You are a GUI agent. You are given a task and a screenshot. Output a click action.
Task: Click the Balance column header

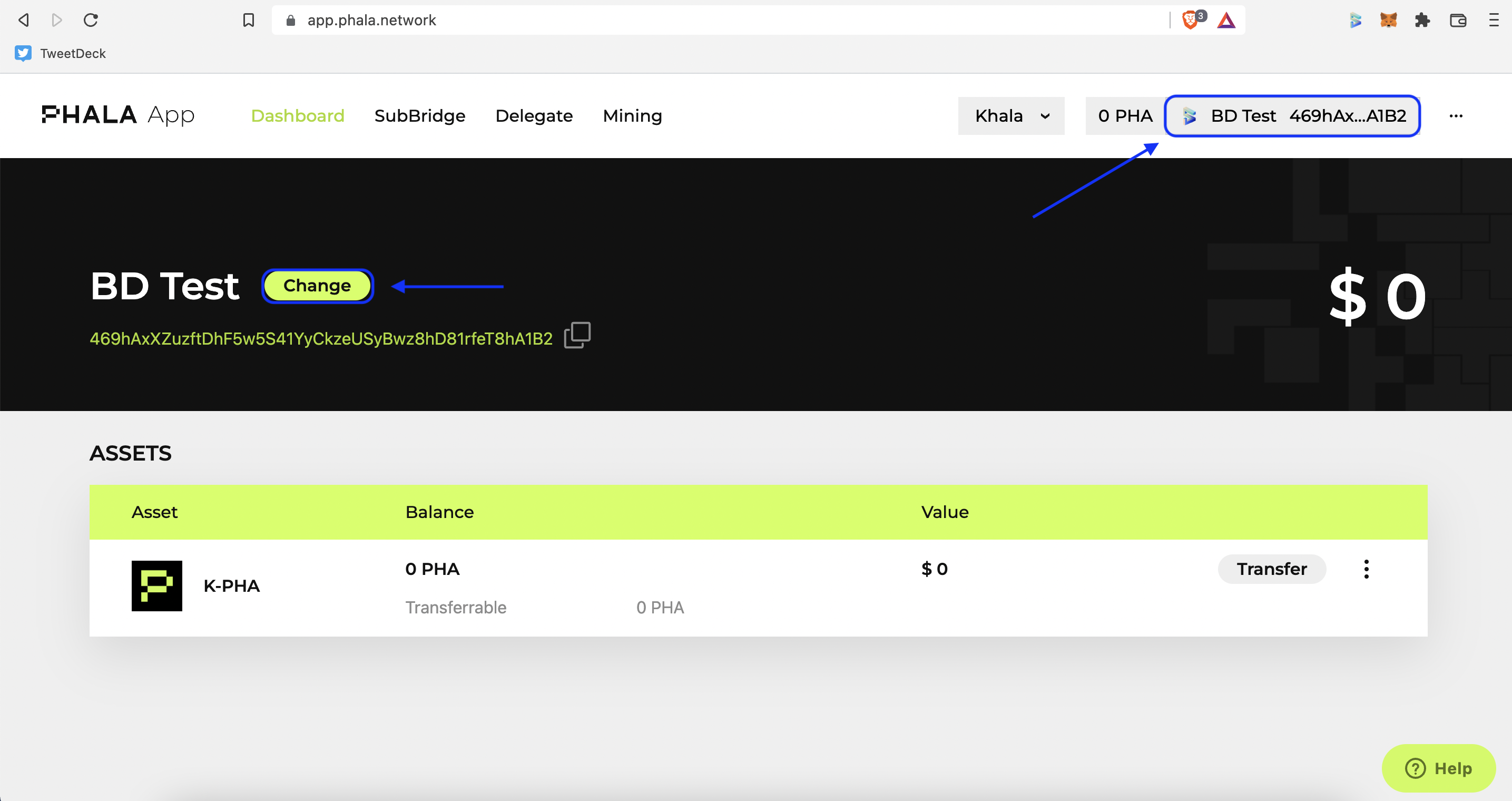click(x=439, y=512)
